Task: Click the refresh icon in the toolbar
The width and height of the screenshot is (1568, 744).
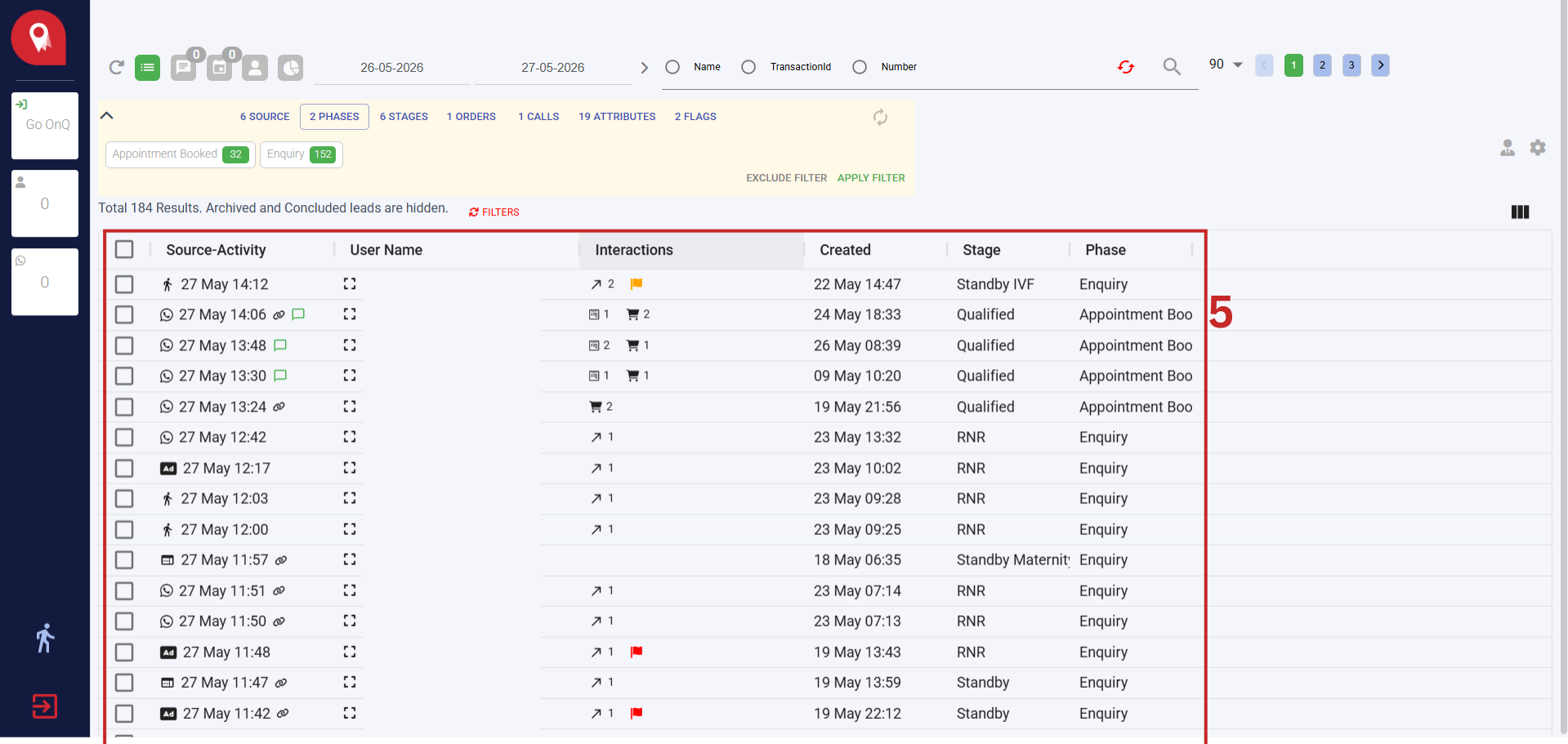Action: point(116,67)
